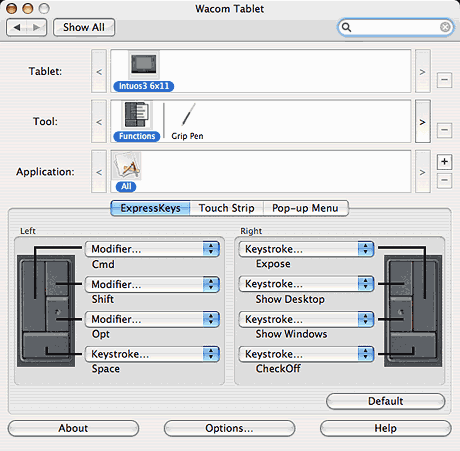Image resolution: width=460 pixels, height=451 pixels.
Task: Open the Options... dialog
Action: click(x=229, y=428)
